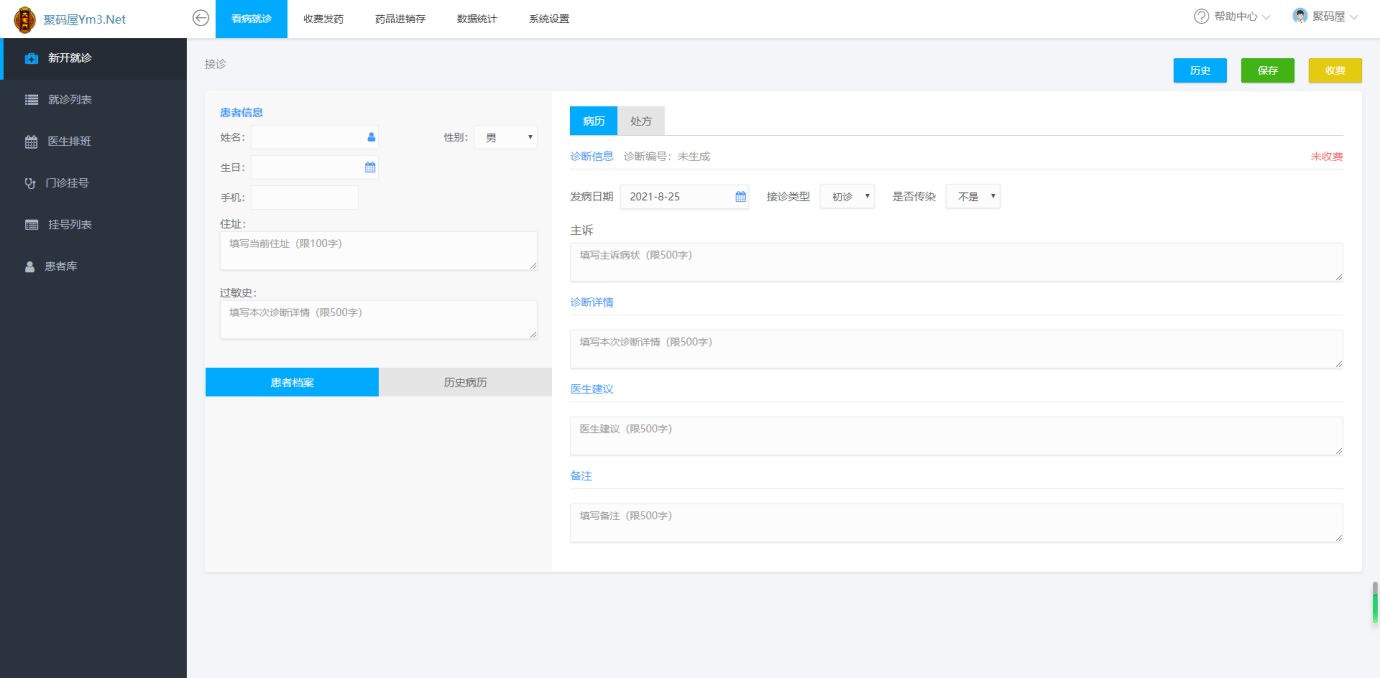Click the 医生排班 calendar icon
1380x678 pixels.
point(31,142)
